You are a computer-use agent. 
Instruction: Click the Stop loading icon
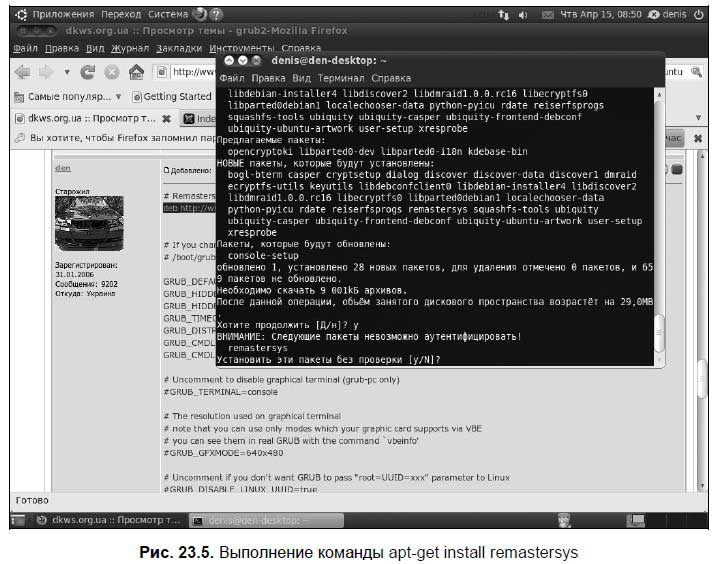(112, 72)
